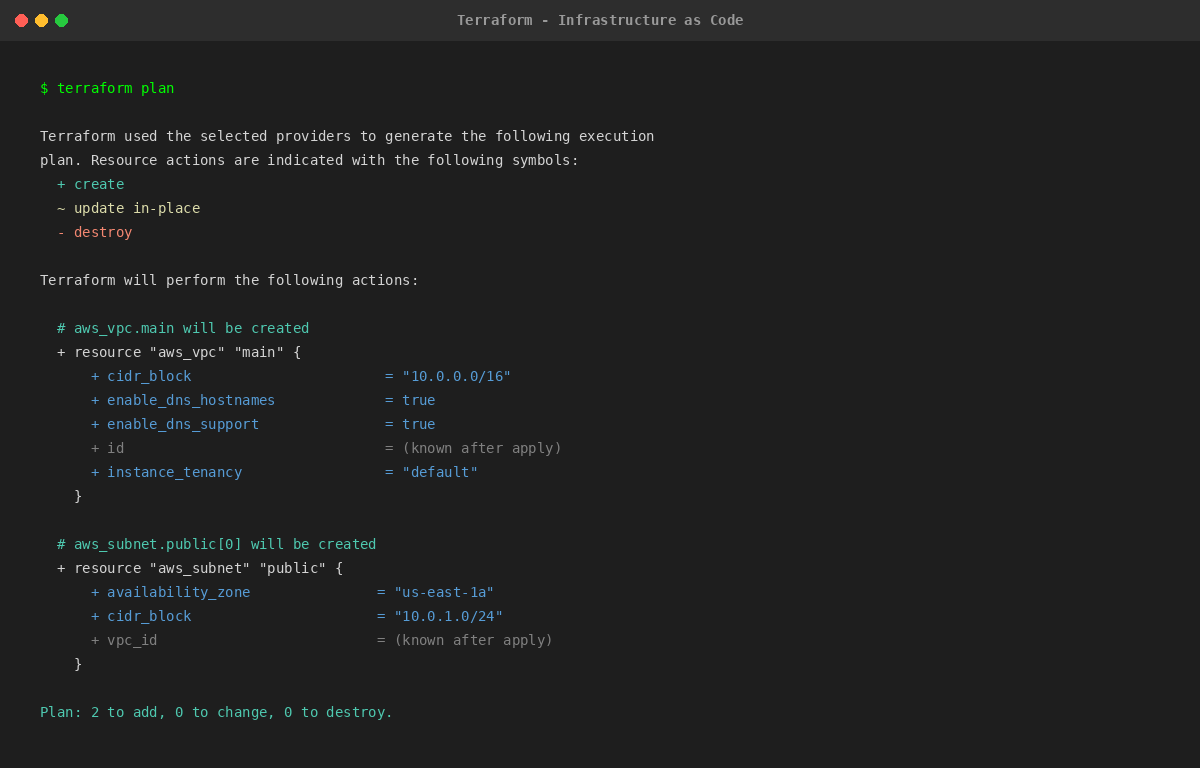
Task: Click the + sign before cidr_block attribute
Action: pyautogui.click(x=93, y=375)
